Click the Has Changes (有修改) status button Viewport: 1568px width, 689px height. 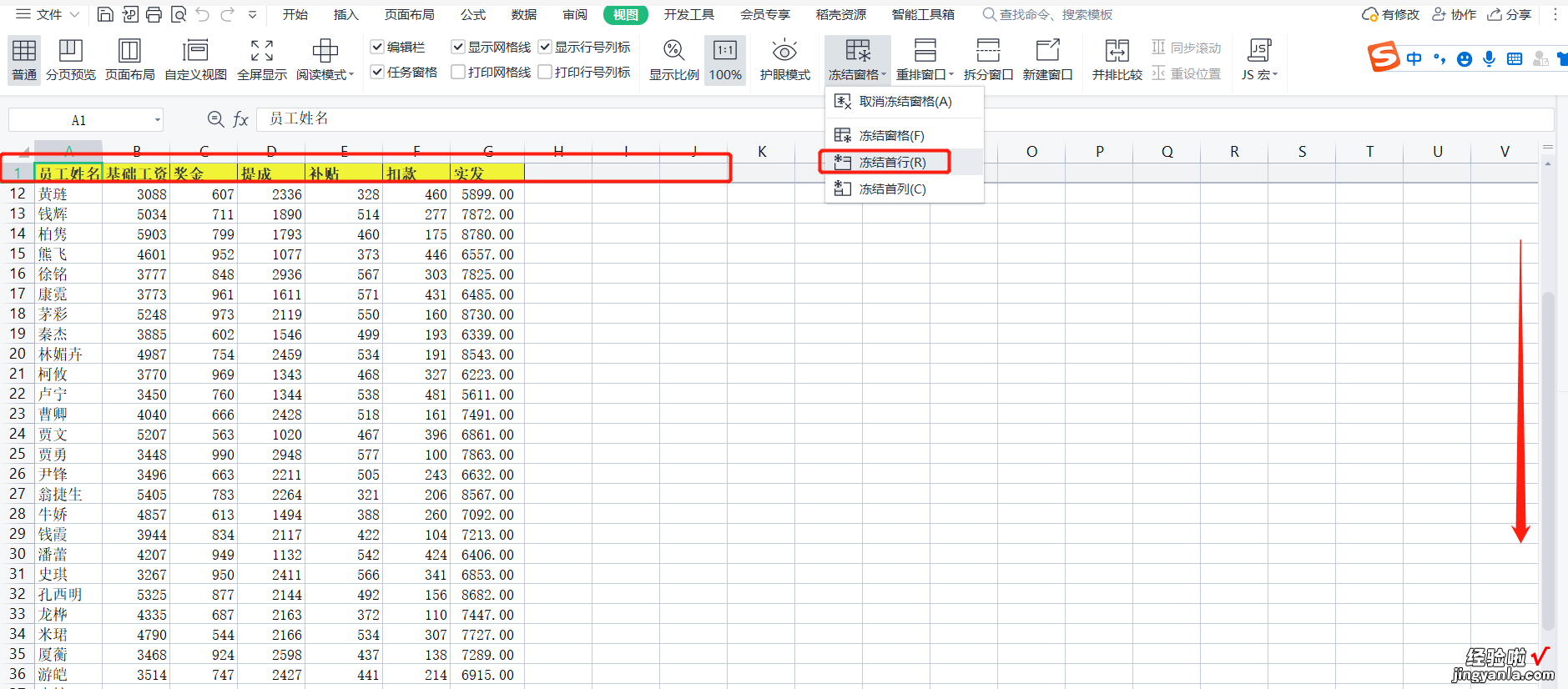(1390, 14)
